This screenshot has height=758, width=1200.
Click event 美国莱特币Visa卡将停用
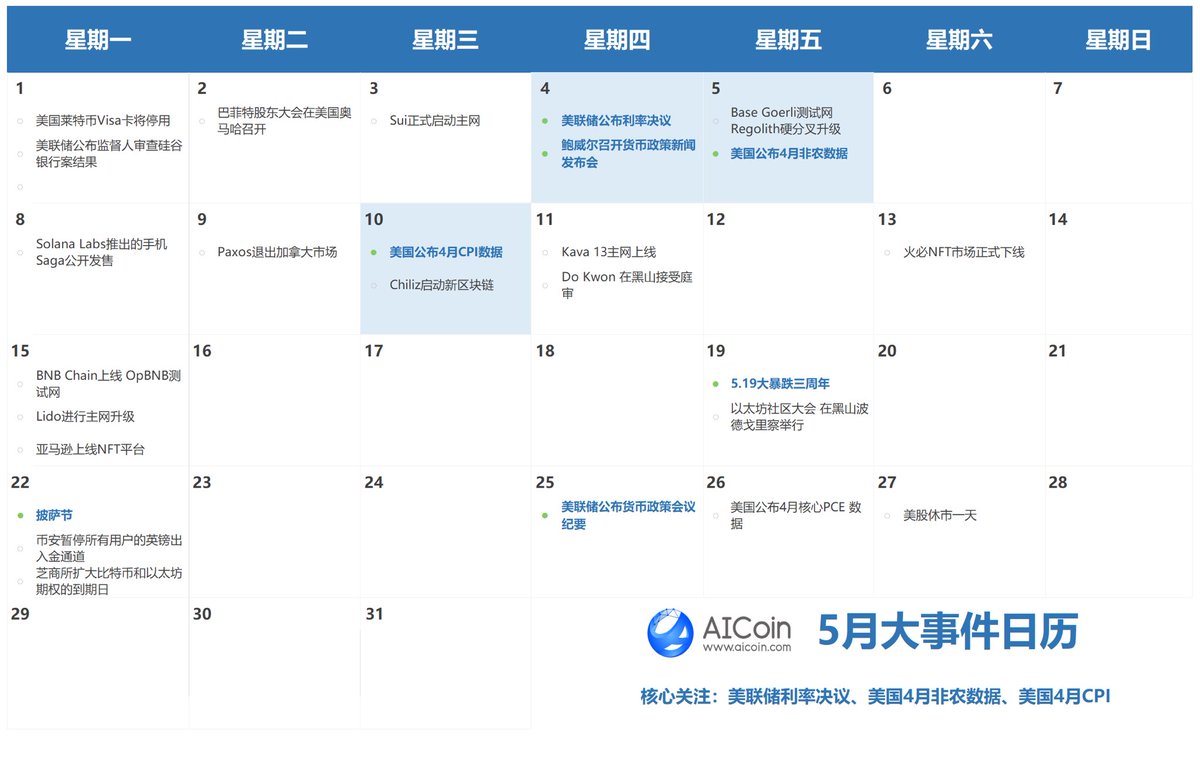[103, 120]
